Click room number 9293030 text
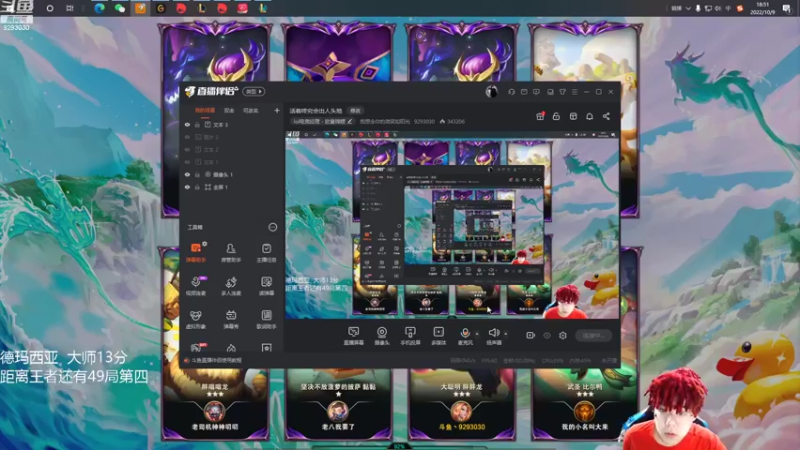The image size is (800, 450). [x=424, y=121]
